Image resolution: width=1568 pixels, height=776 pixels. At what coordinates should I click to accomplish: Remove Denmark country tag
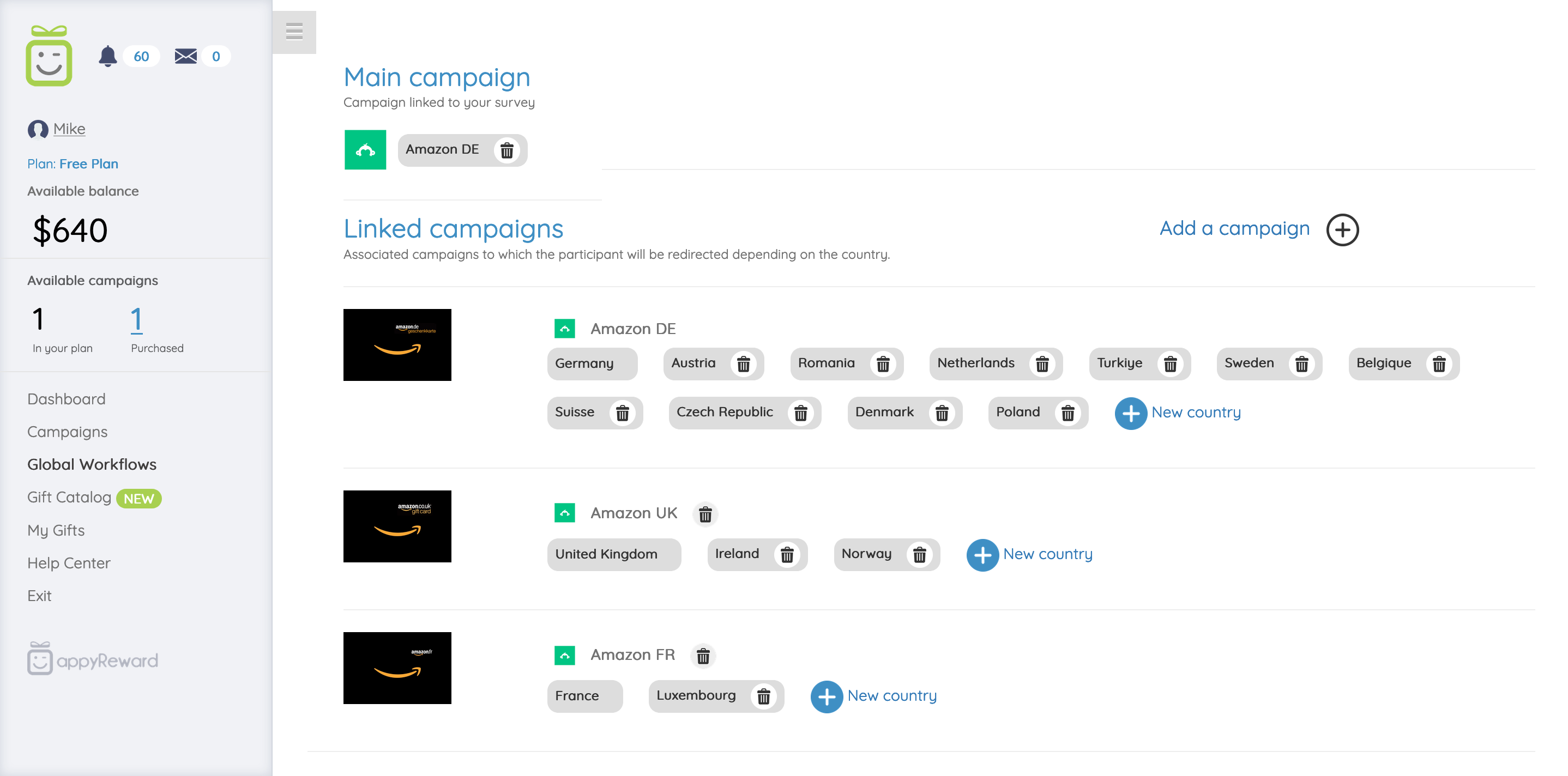[x=942, y=413]
